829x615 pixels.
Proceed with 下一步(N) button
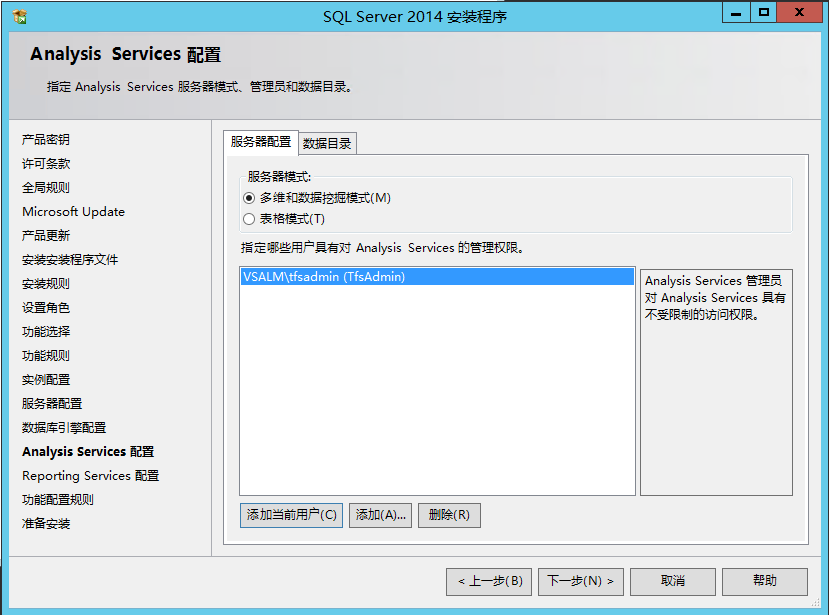click(581, 582)
